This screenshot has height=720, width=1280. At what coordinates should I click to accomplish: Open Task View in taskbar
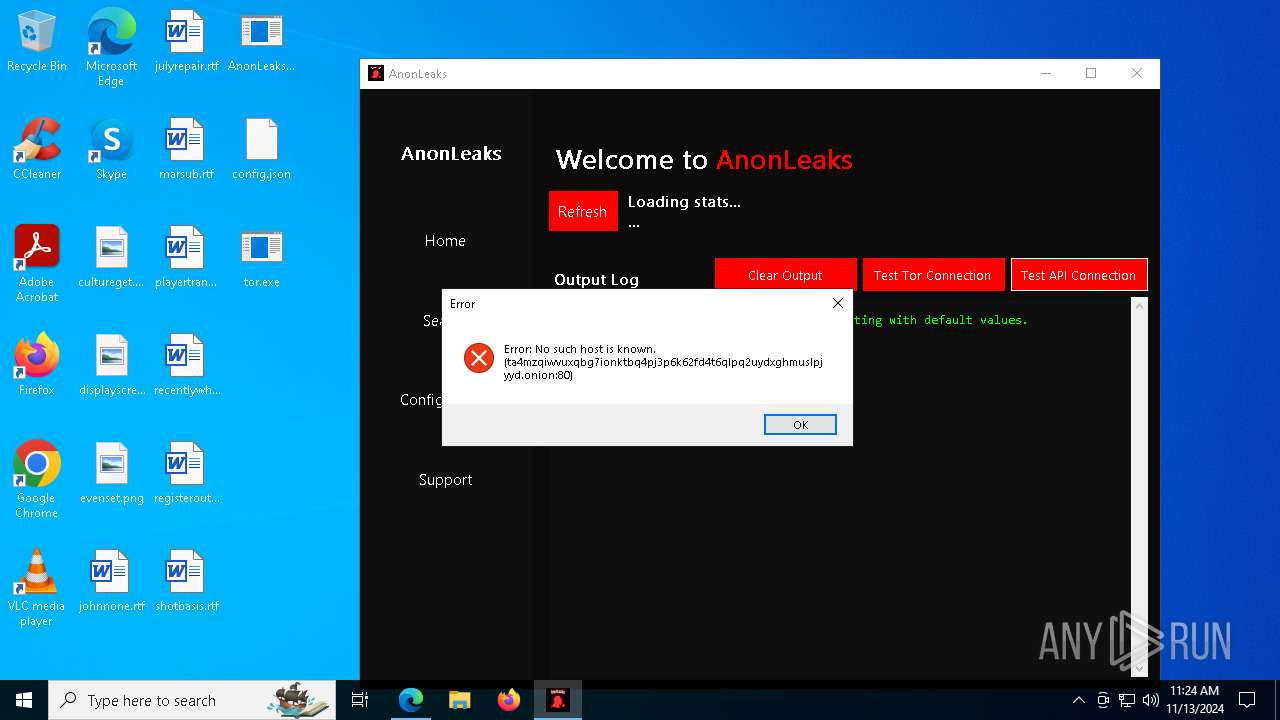[360, 700]
